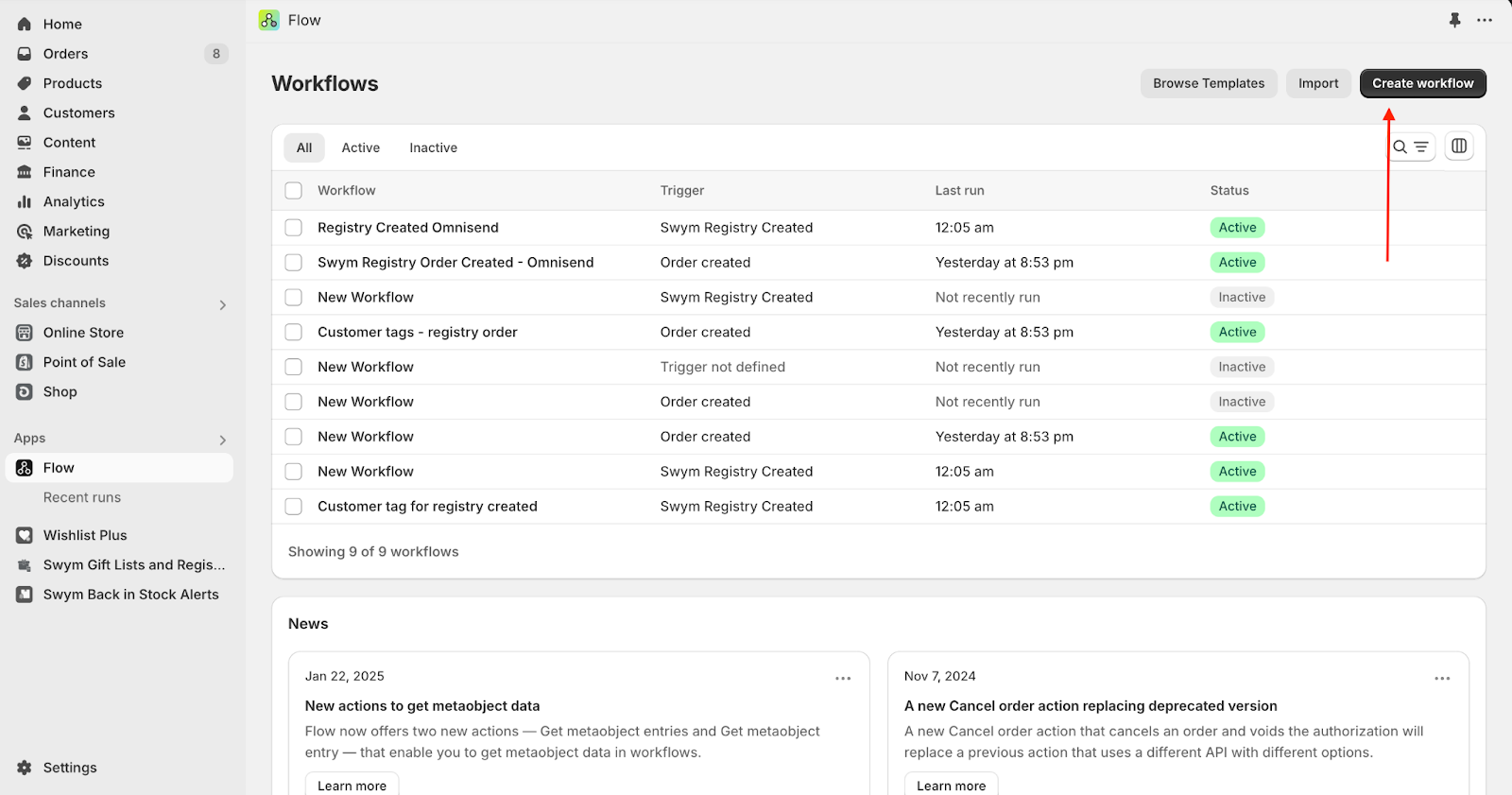Check Swym Registry Order Created - Omnisend row
This screenshot has width=1512, height=795.
click(294, 263)
